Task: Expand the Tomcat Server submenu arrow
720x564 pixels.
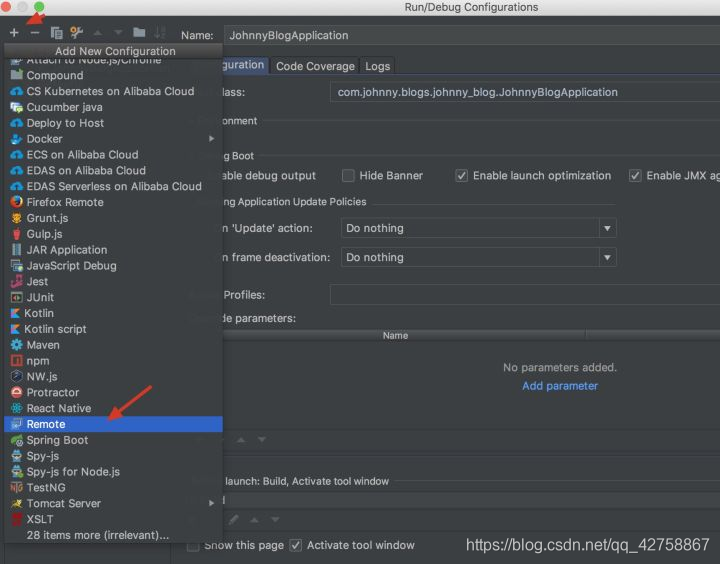Action: [211, 503]
